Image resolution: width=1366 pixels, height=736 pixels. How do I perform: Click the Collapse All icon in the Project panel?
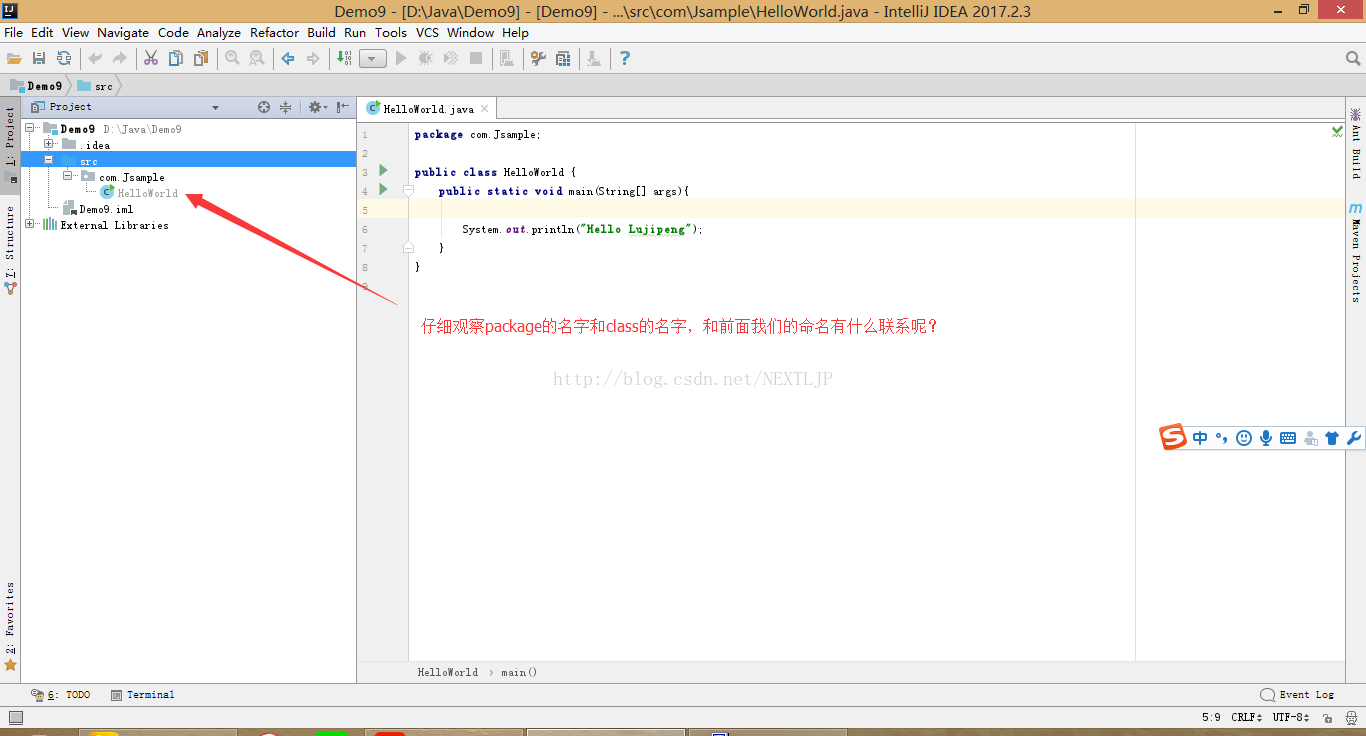click(x=286, y=107)
